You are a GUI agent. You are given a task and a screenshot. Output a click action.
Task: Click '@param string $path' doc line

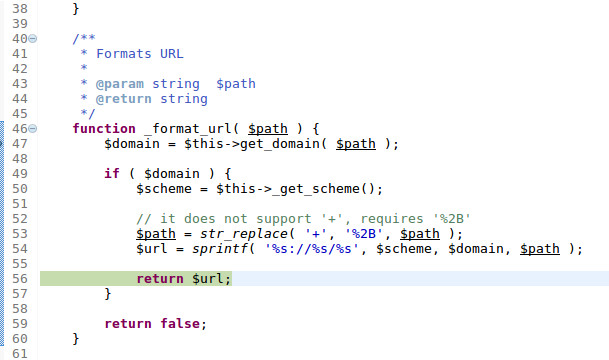click(x=176, y=84)
